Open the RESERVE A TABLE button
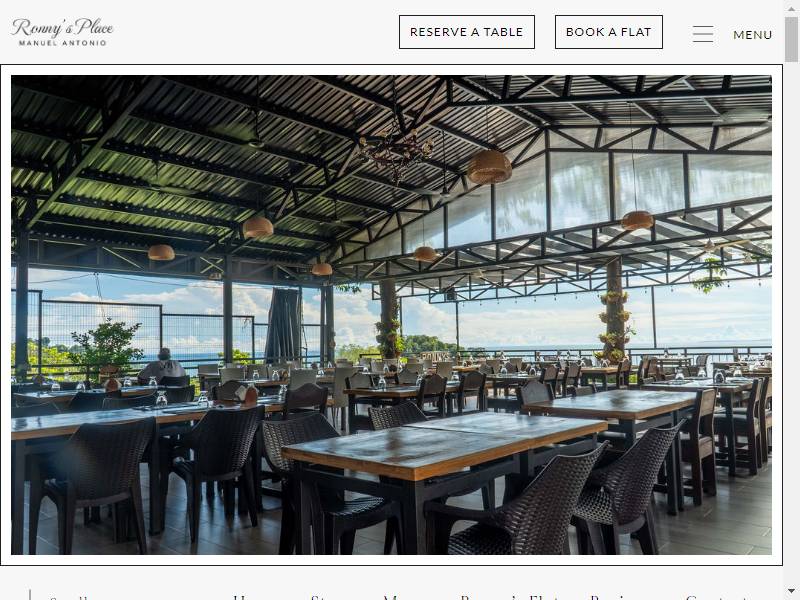Screen dimensions: 800x600 [466, 32]
